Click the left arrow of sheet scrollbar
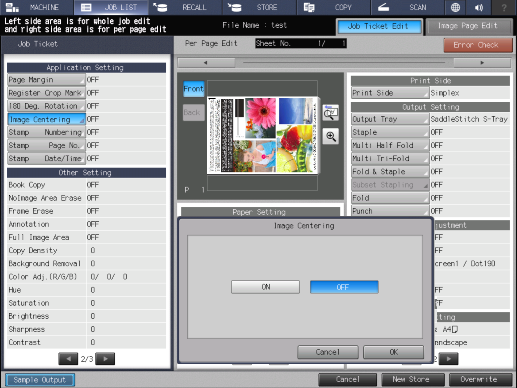 click(x=206, y=63)
